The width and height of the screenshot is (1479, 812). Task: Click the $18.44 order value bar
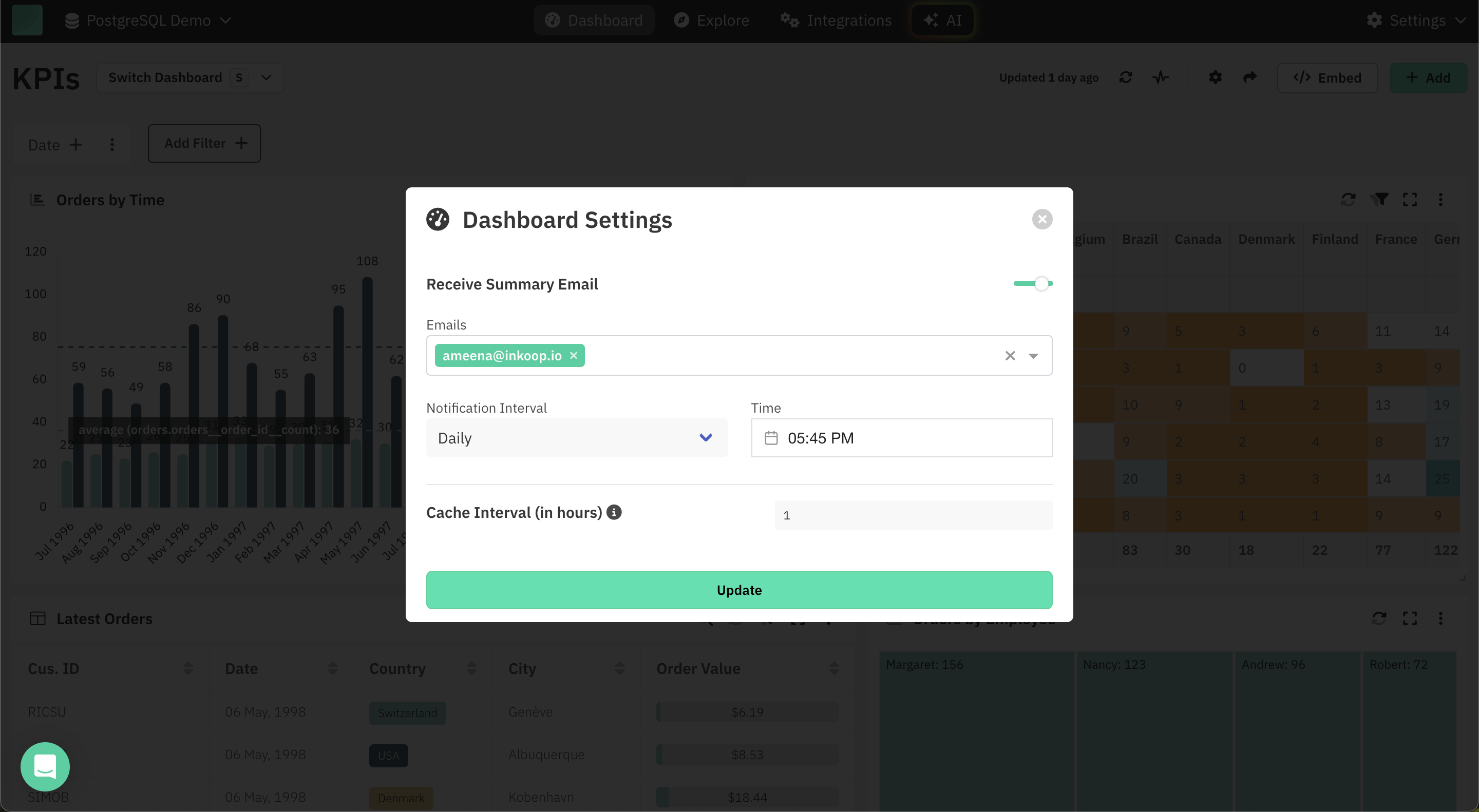pyautogui.click(x=747, y=797)
